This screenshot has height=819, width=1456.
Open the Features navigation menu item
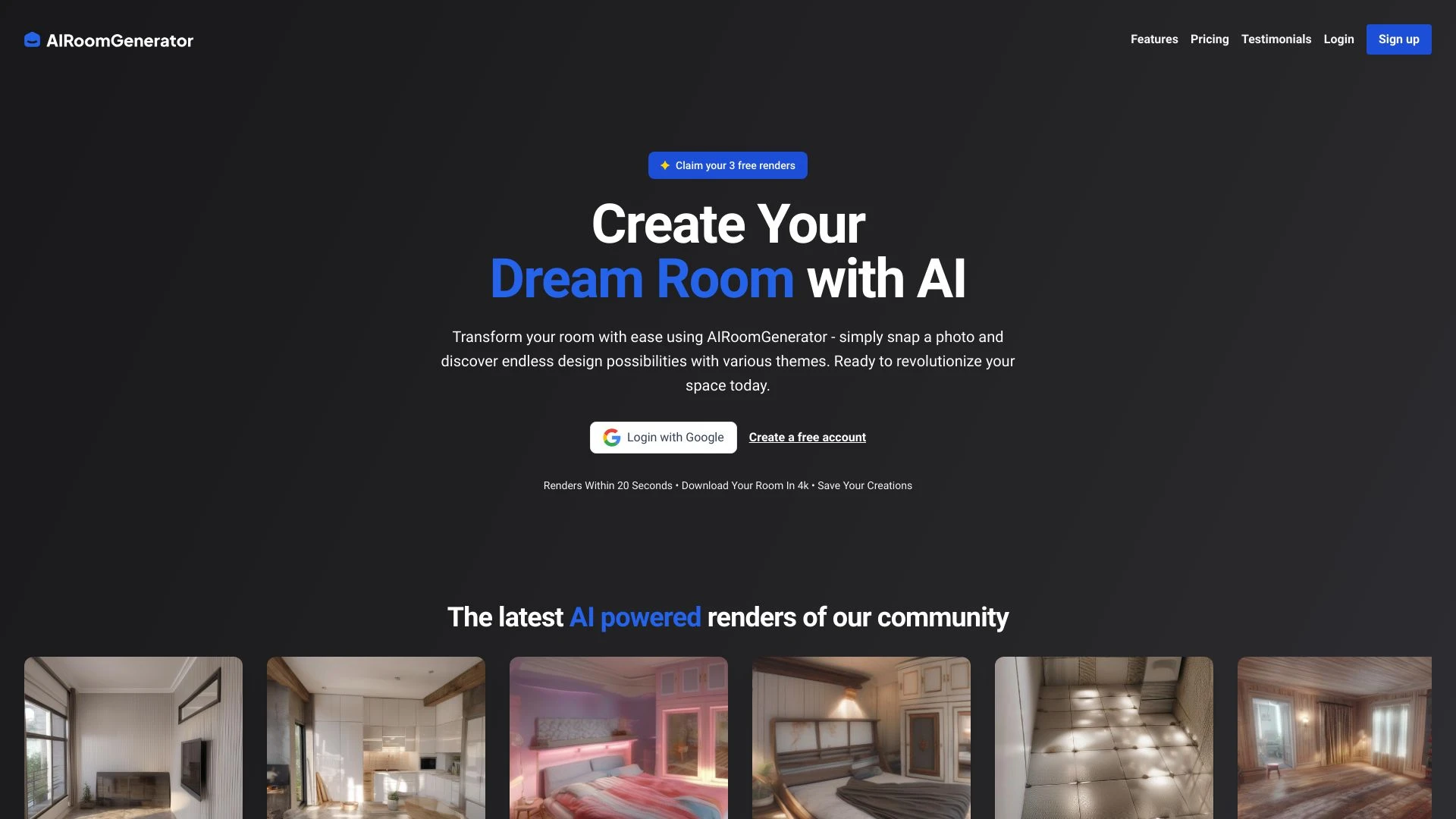coord(1154,39)
